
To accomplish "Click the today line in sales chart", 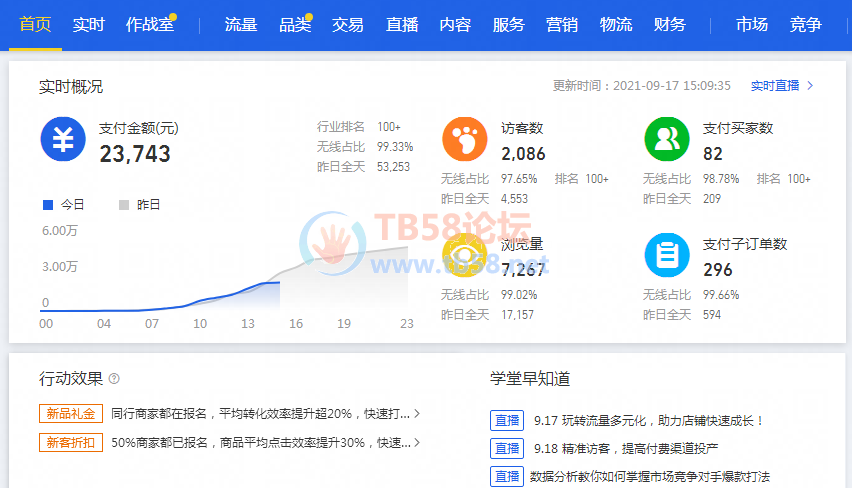I will pyautogui.click(x=230, y=294).
